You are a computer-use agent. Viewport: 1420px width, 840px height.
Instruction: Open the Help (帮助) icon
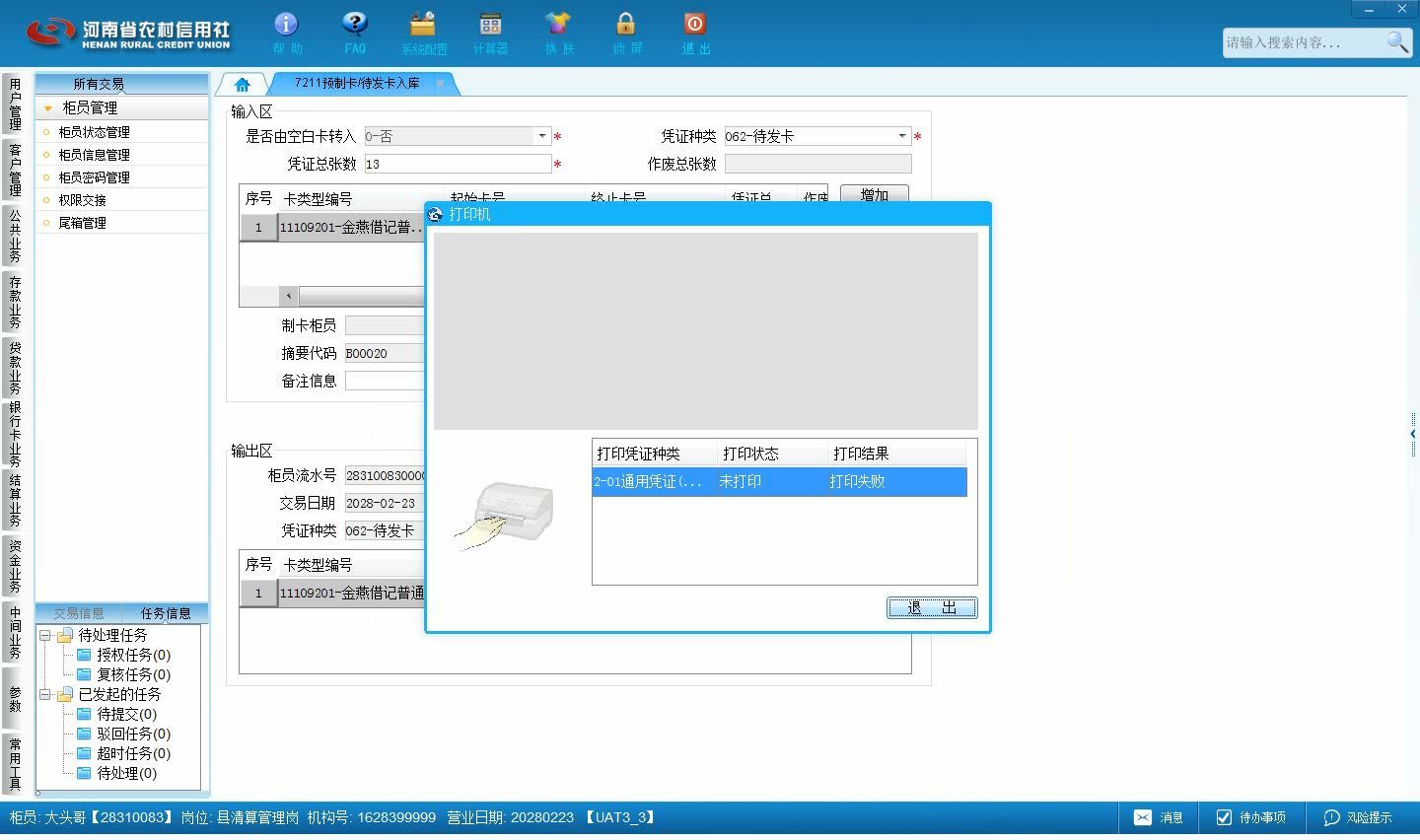click(286, 24)
